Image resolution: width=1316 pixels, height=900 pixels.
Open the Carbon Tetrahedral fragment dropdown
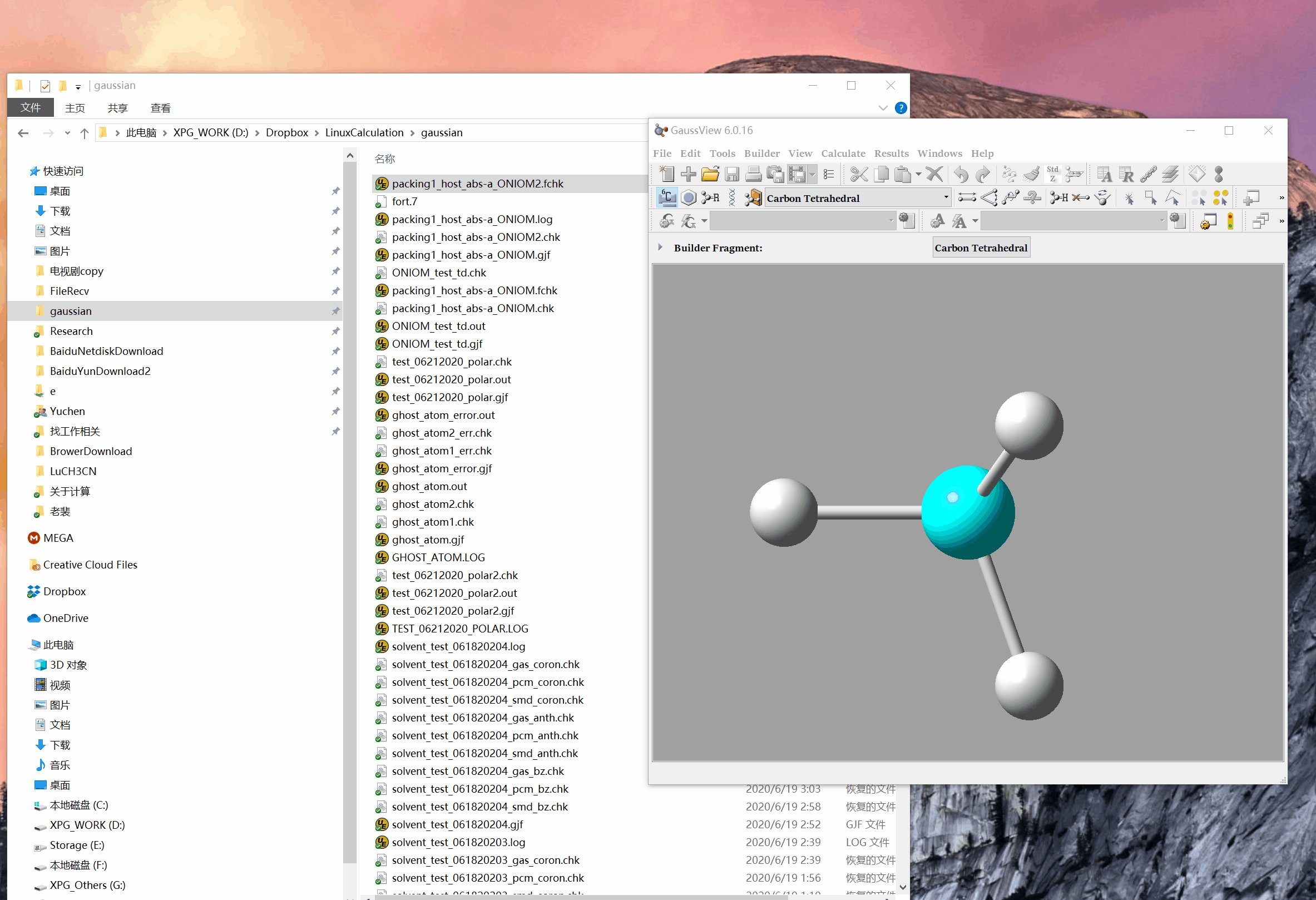coord(946,197)
